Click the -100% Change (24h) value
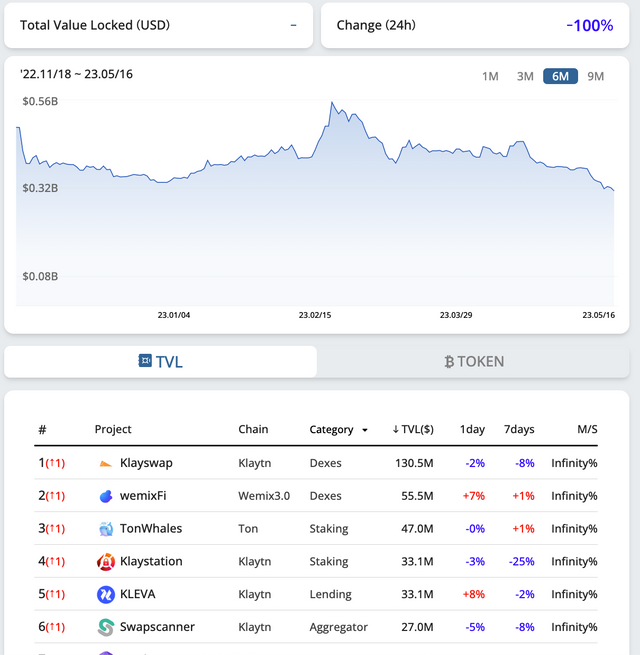The width and height of the screenshot is (640, 655). (590, 26)
